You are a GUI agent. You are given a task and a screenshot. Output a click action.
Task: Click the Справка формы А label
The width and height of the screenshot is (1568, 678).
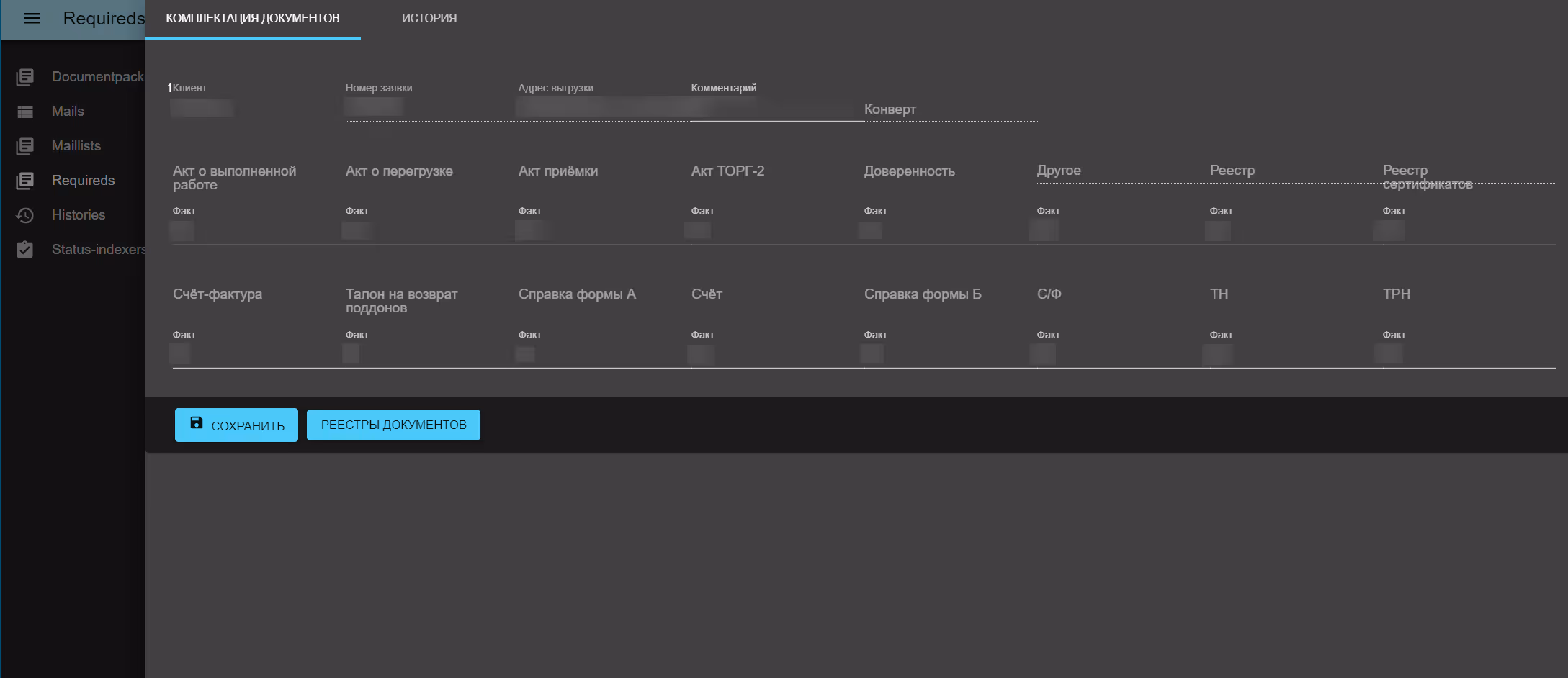(577, 294)
